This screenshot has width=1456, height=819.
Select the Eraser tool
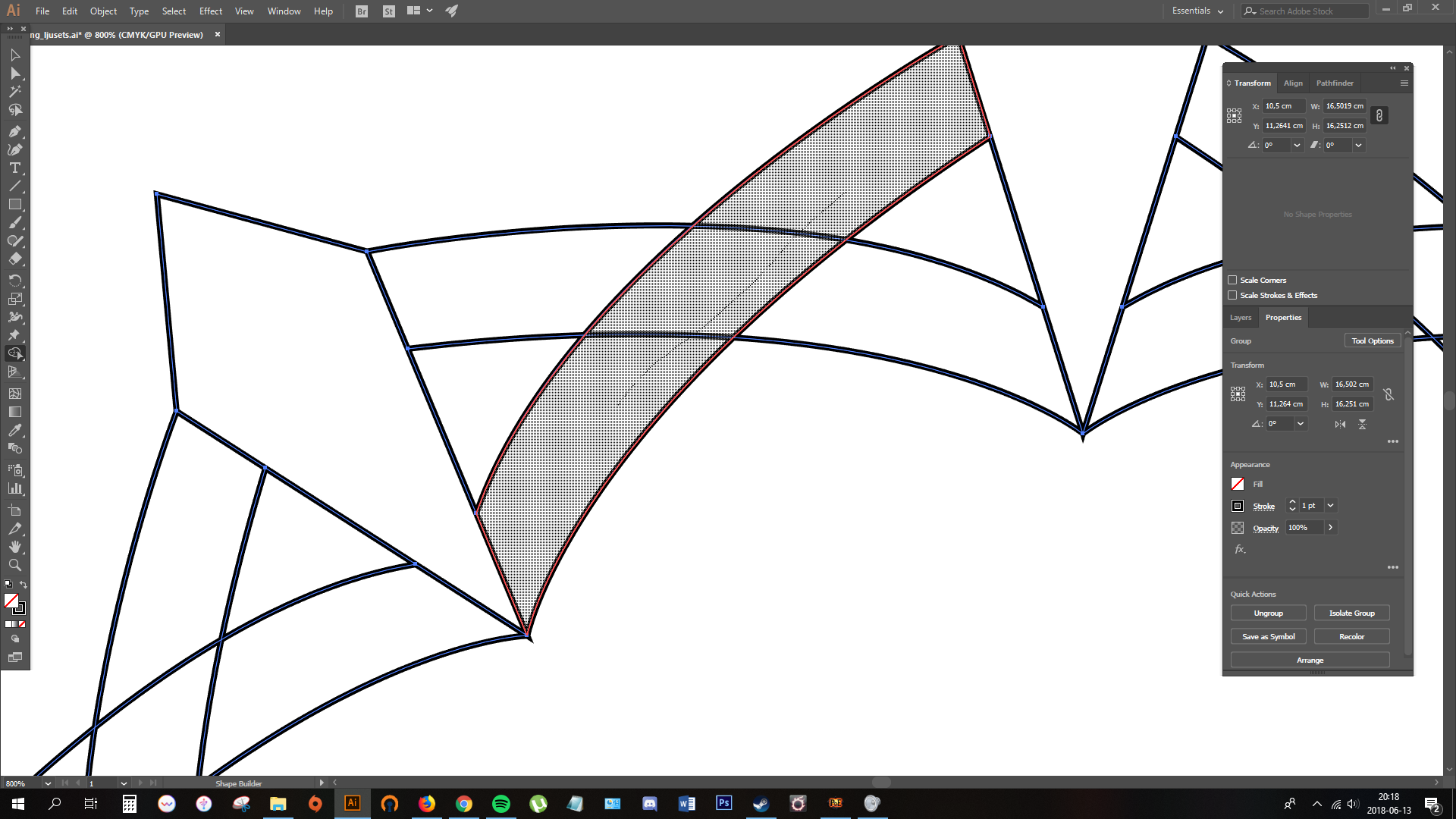point(14,259)
